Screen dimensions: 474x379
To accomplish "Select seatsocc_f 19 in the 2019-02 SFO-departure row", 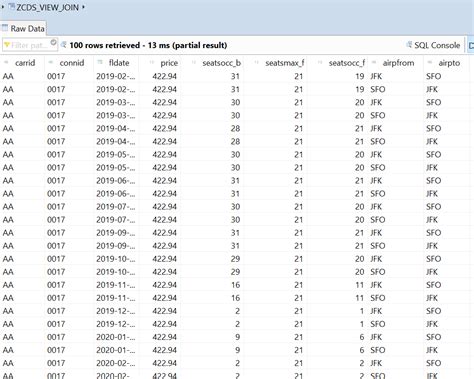I will (x=359, y=89).
